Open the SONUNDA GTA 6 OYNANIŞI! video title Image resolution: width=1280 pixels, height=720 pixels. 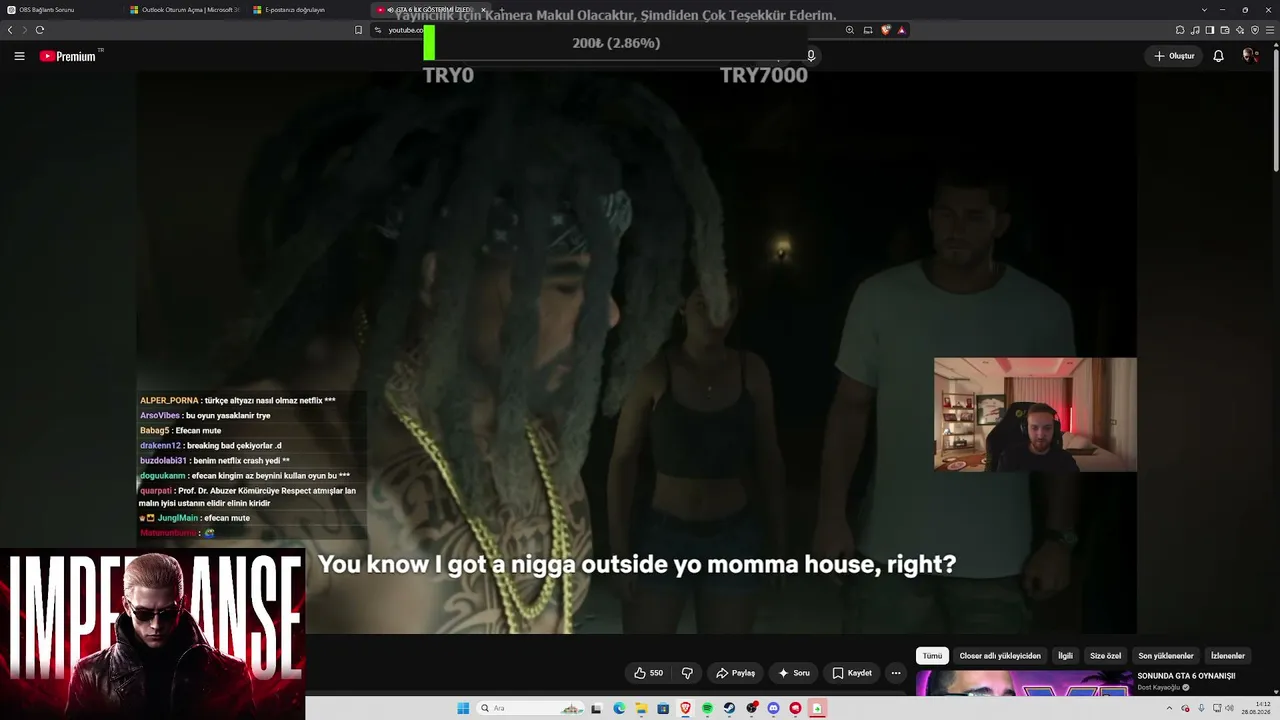1186,676
